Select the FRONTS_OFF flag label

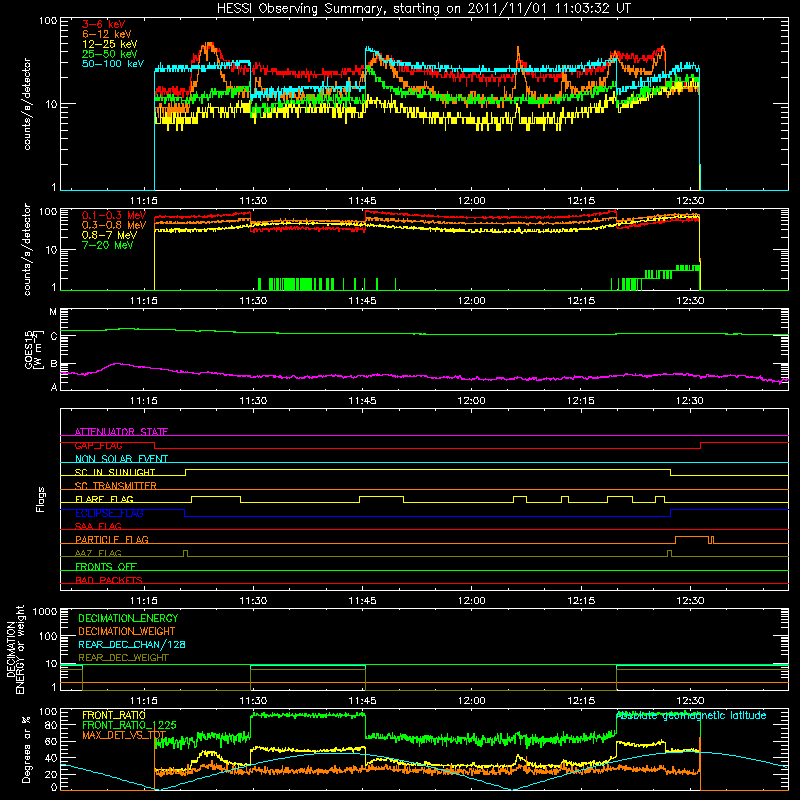[106, 566]
